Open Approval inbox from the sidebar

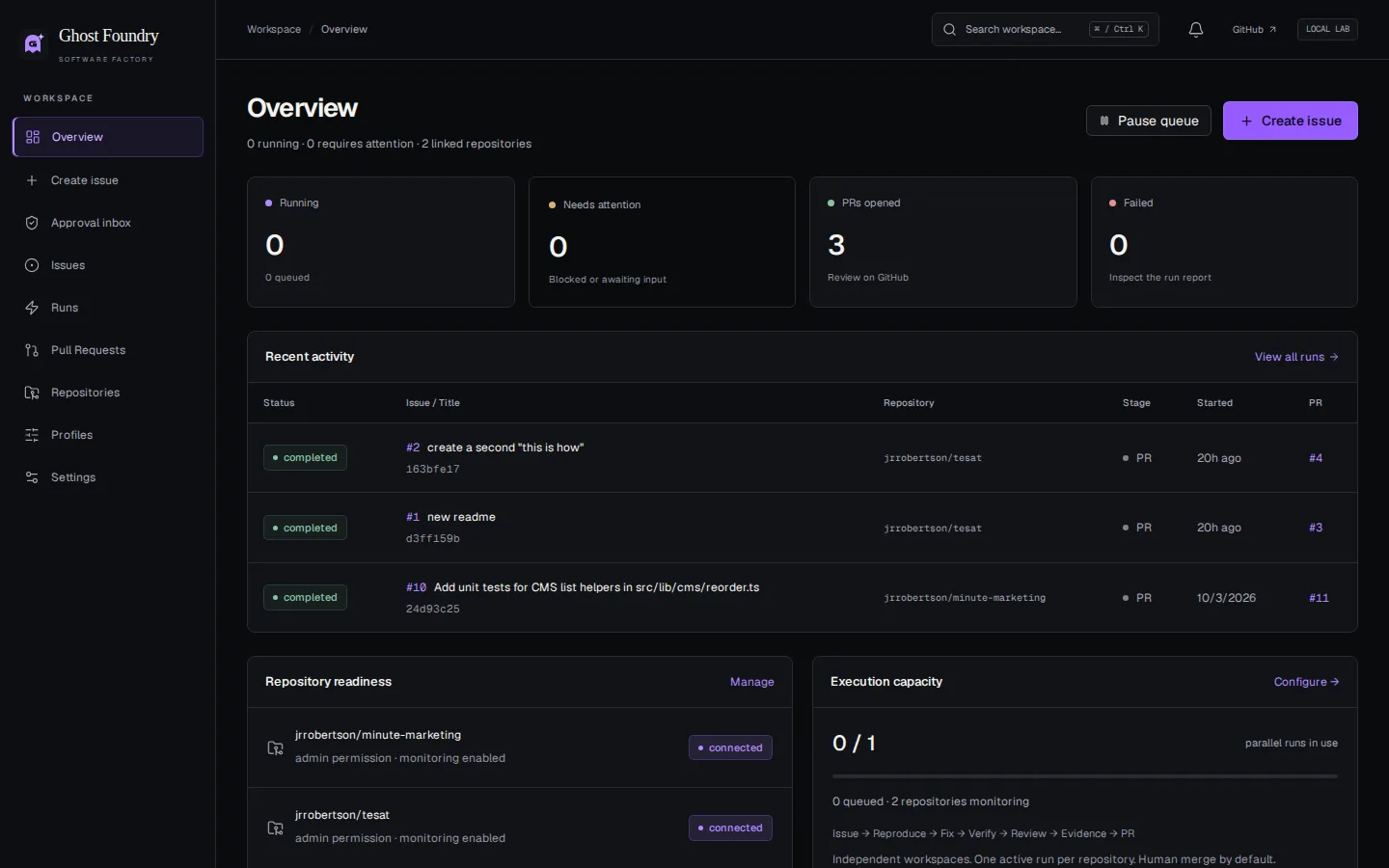[x=108, y=223]
